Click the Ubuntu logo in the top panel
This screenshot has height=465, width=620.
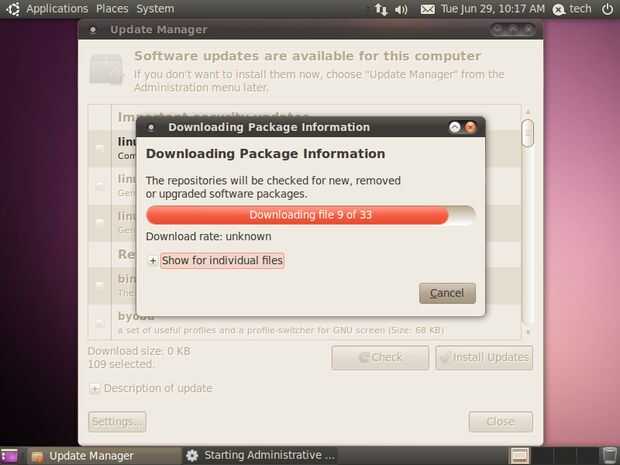point(13,9)
